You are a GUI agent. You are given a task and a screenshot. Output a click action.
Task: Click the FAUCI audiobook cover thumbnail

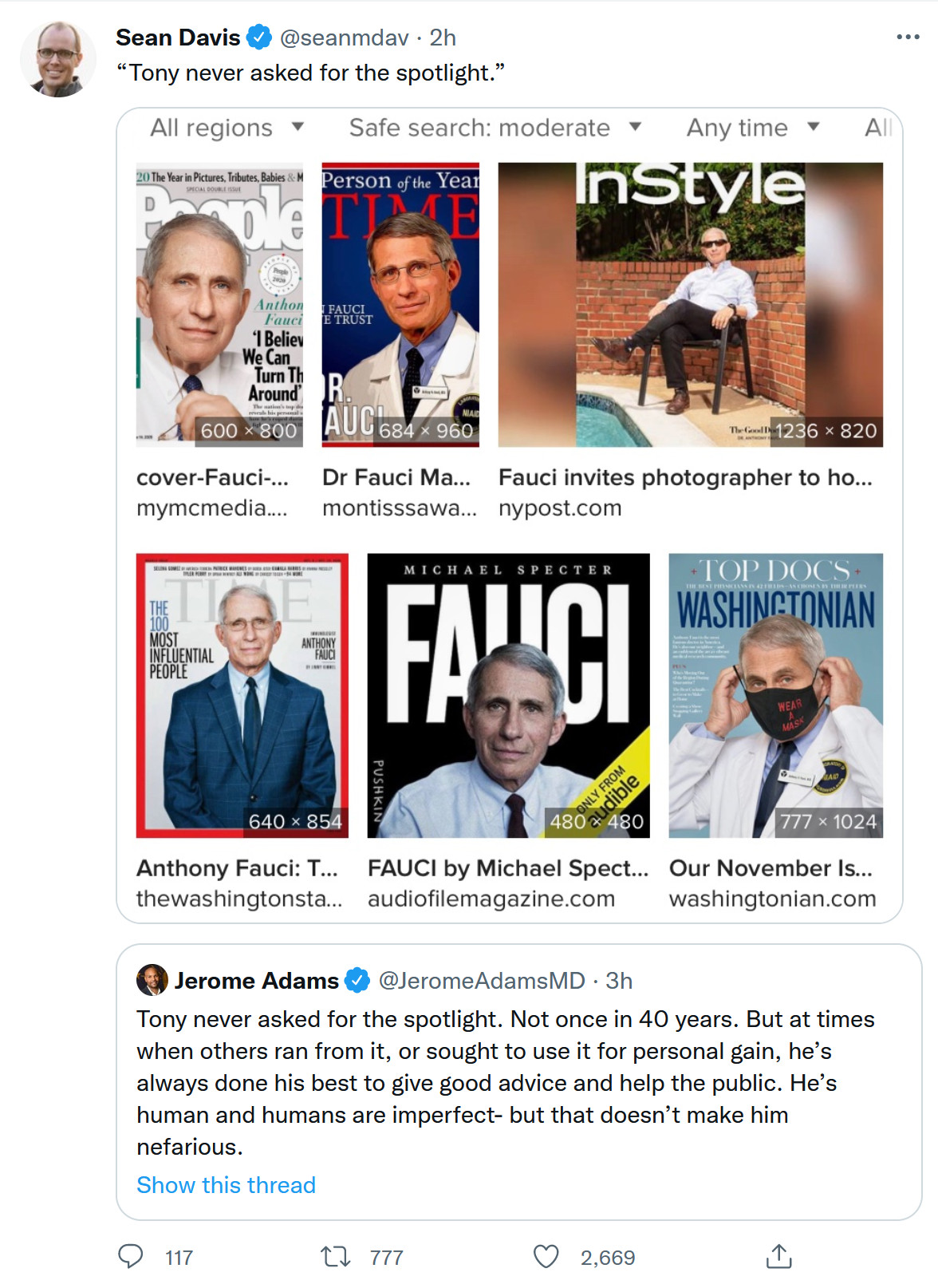pyautogui.click(x=508, y=695)
